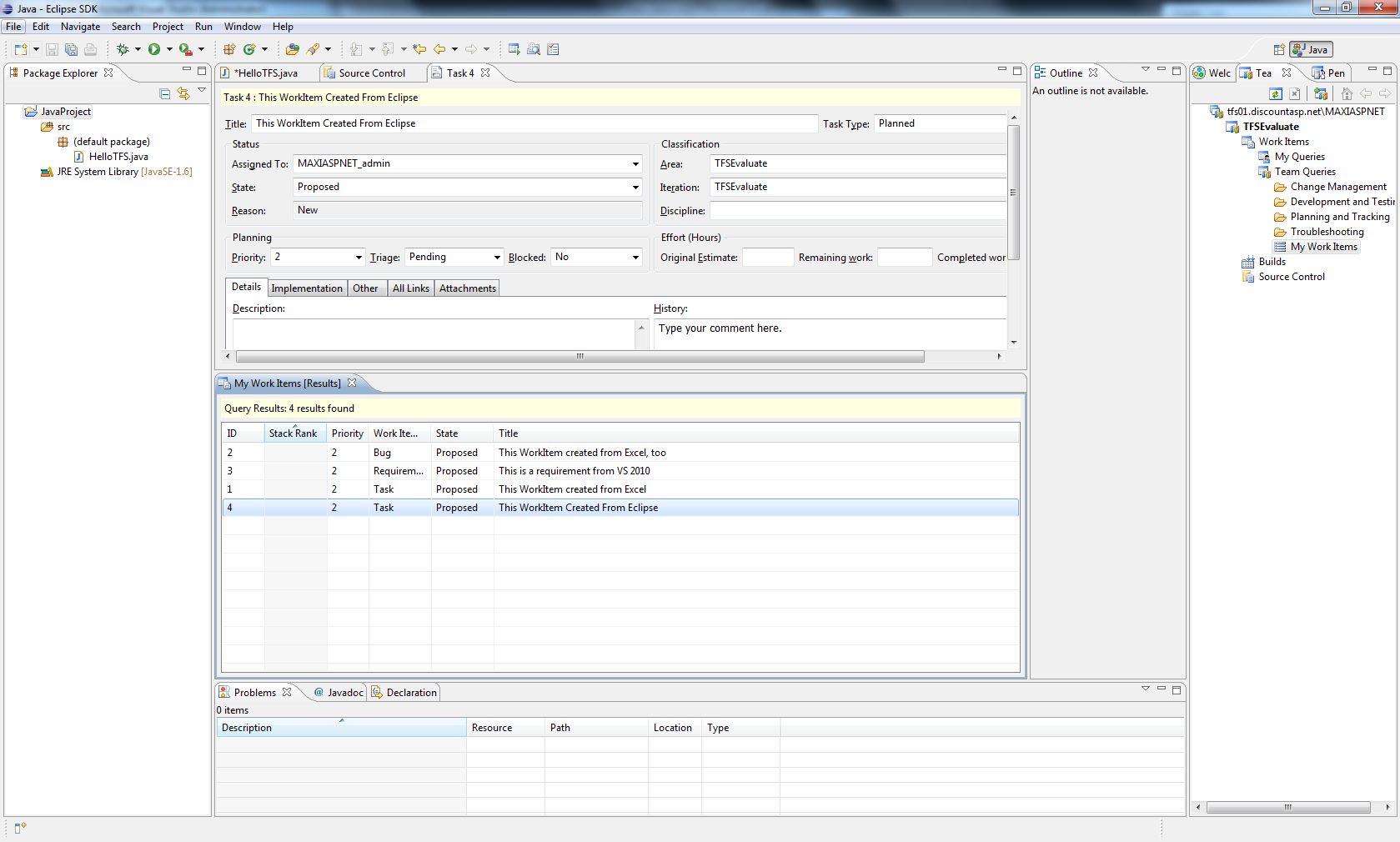Click the Original Estimate input field
This screenshot has height=842, width=1400.
coord(768,258)
